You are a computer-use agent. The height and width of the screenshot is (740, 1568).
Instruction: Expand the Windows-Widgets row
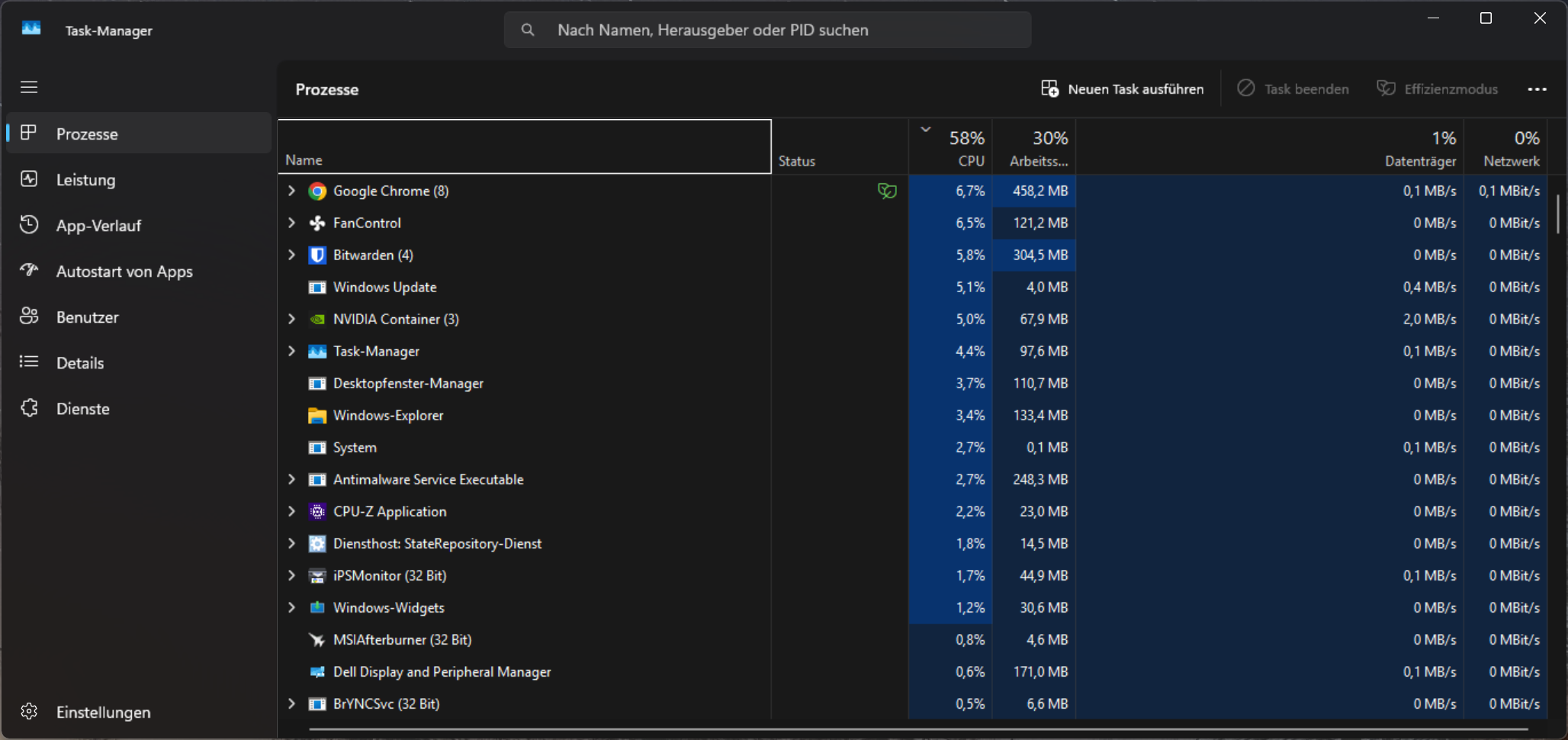point(291,607)
